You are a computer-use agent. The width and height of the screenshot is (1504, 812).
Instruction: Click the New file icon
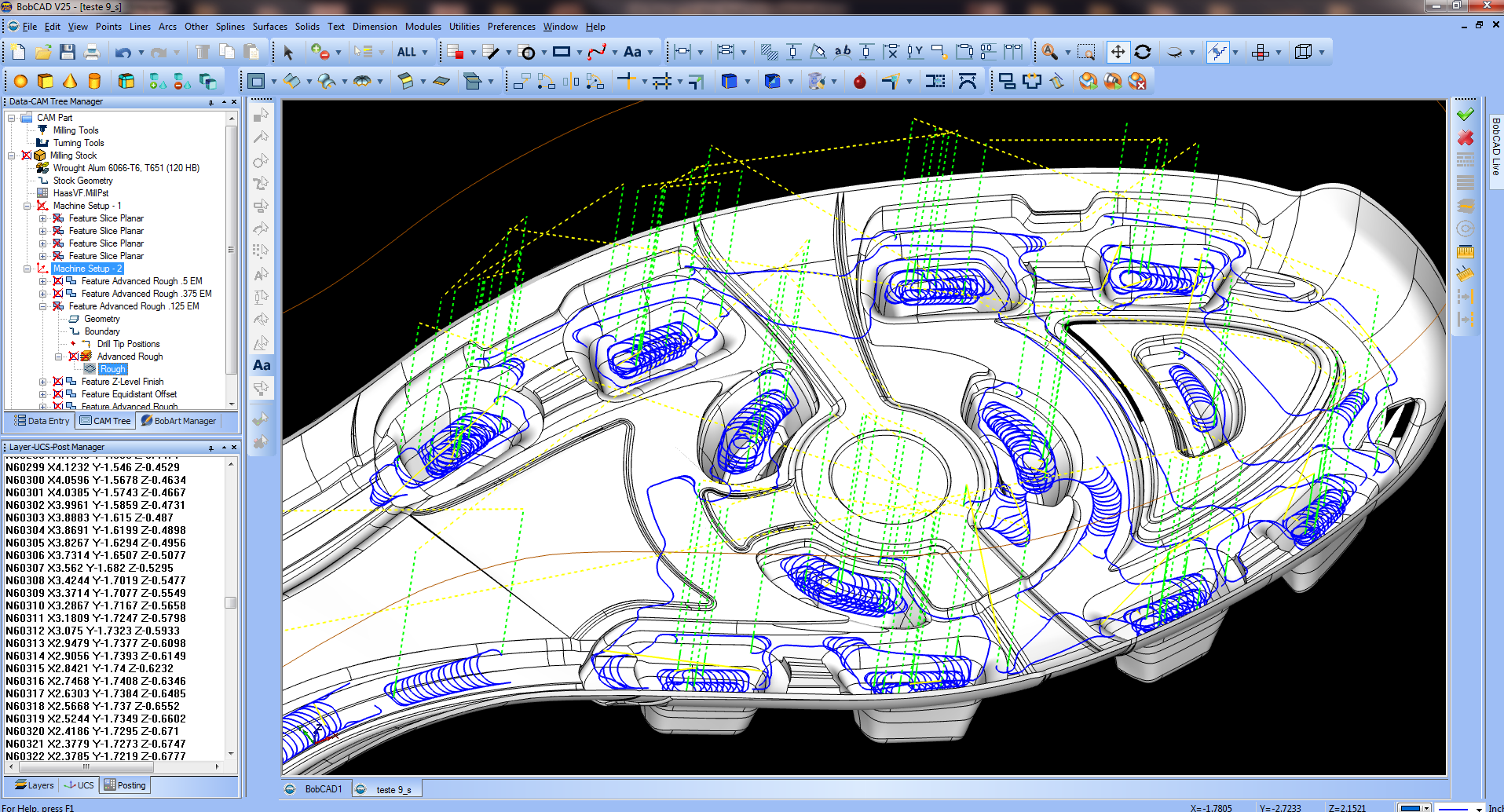18,53
